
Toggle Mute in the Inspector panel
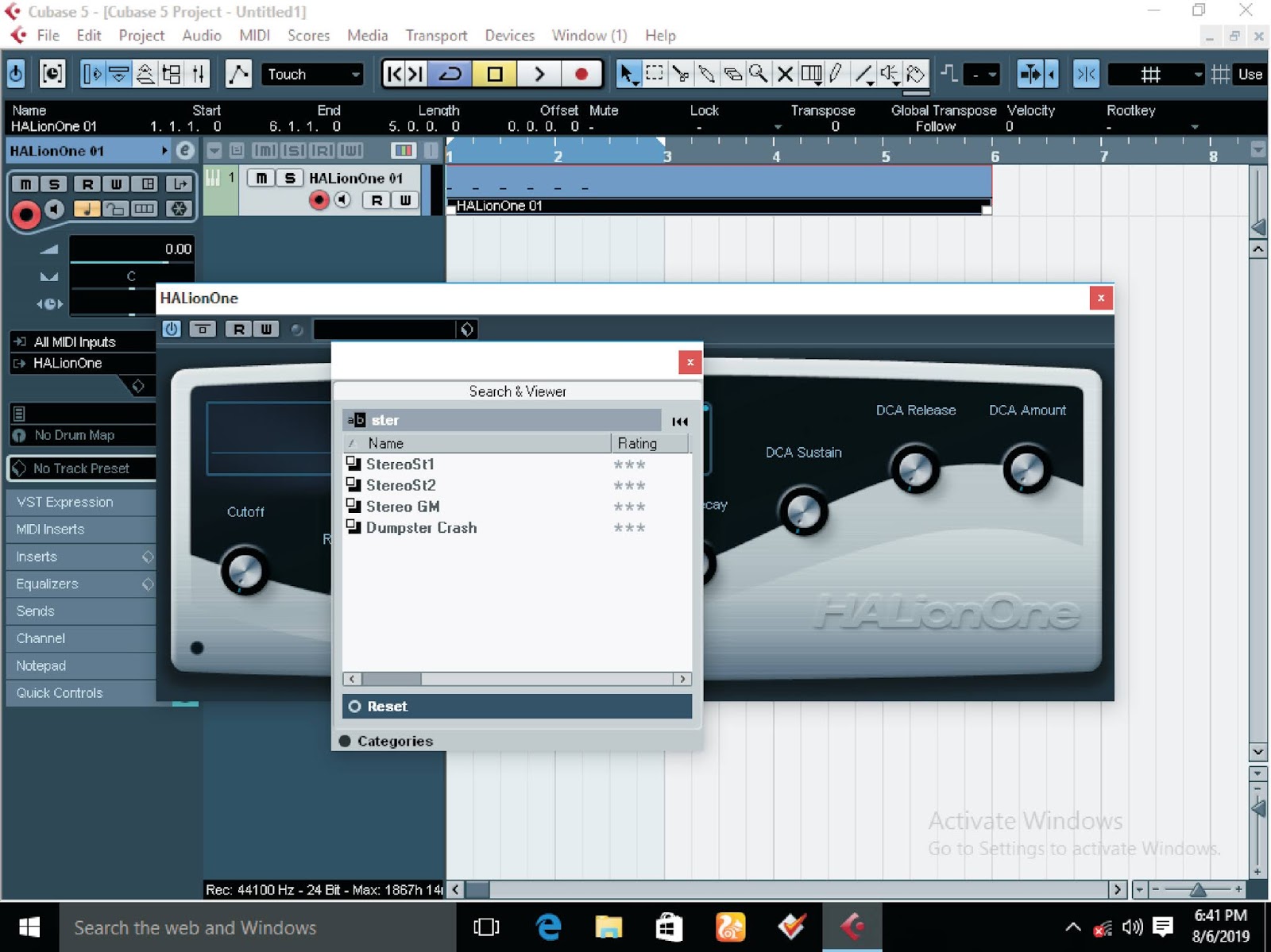(26, 184)
